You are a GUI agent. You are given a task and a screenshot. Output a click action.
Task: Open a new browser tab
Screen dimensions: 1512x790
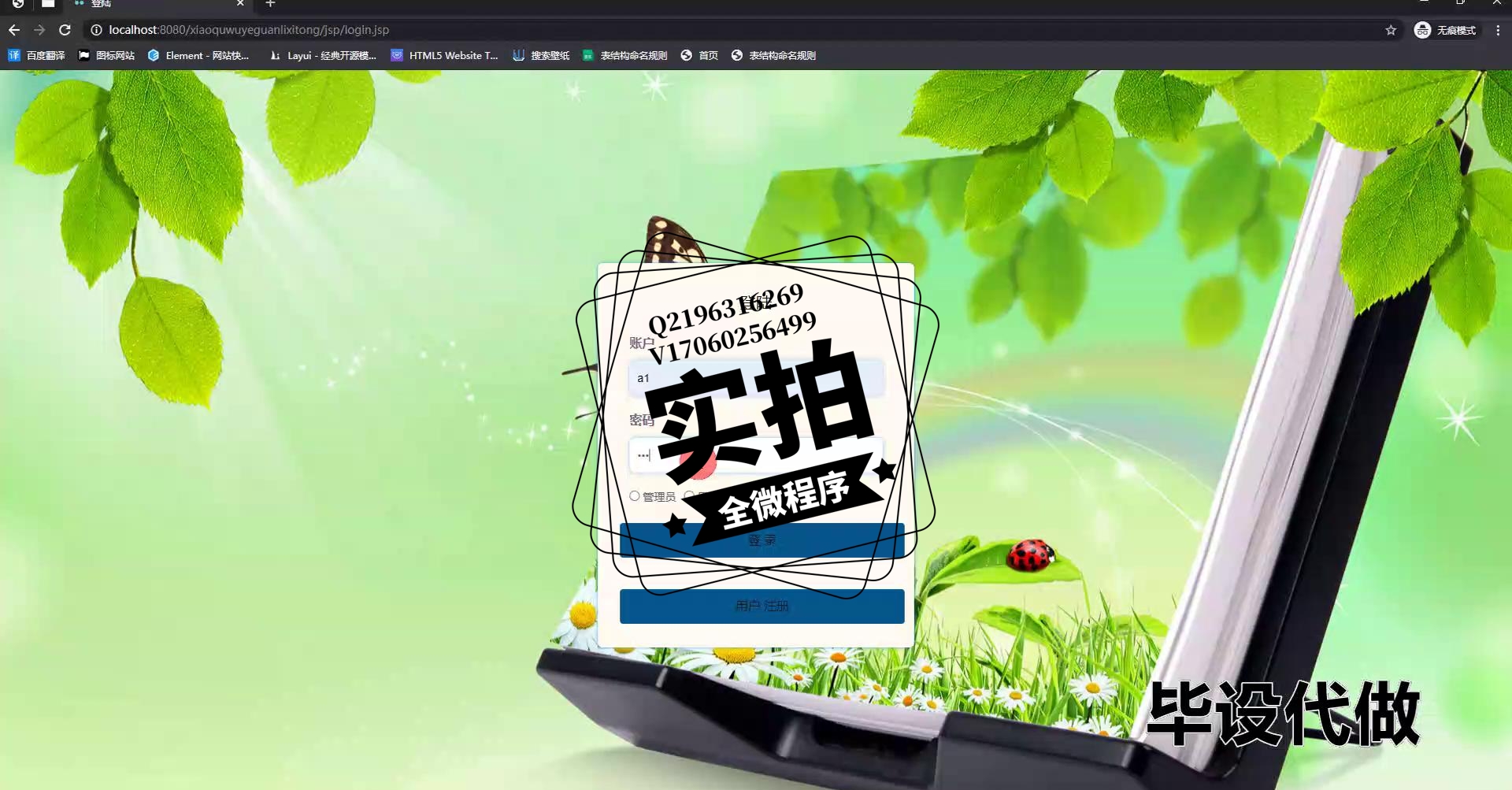tap(270, 4)
